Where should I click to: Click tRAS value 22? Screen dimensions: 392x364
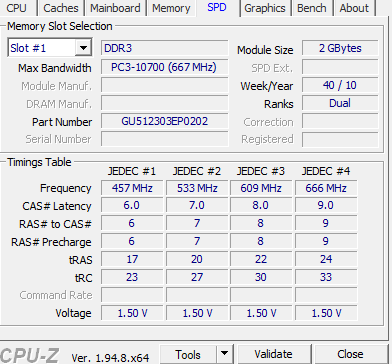261,259
